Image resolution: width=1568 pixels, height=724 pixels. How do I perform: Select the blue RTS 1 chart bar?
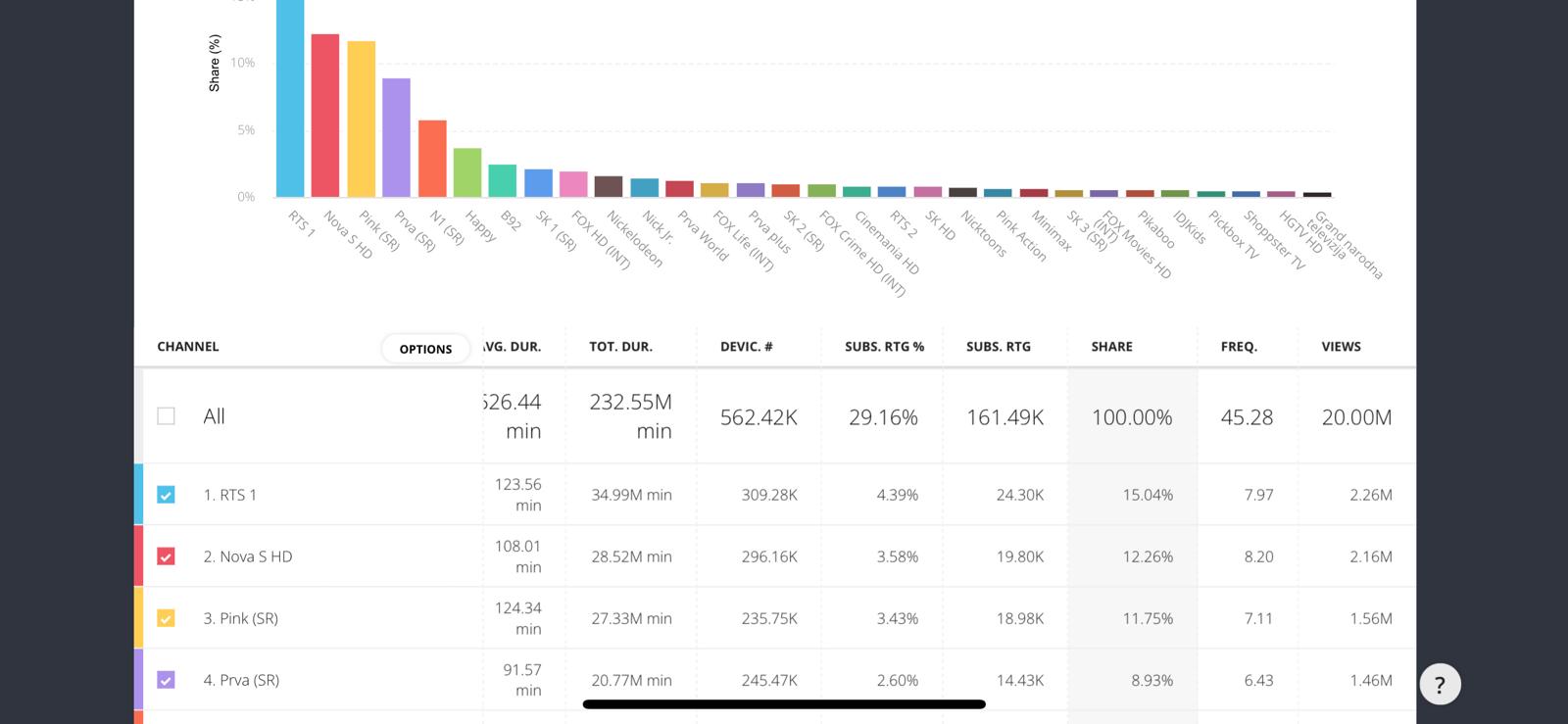pos(290,98)
